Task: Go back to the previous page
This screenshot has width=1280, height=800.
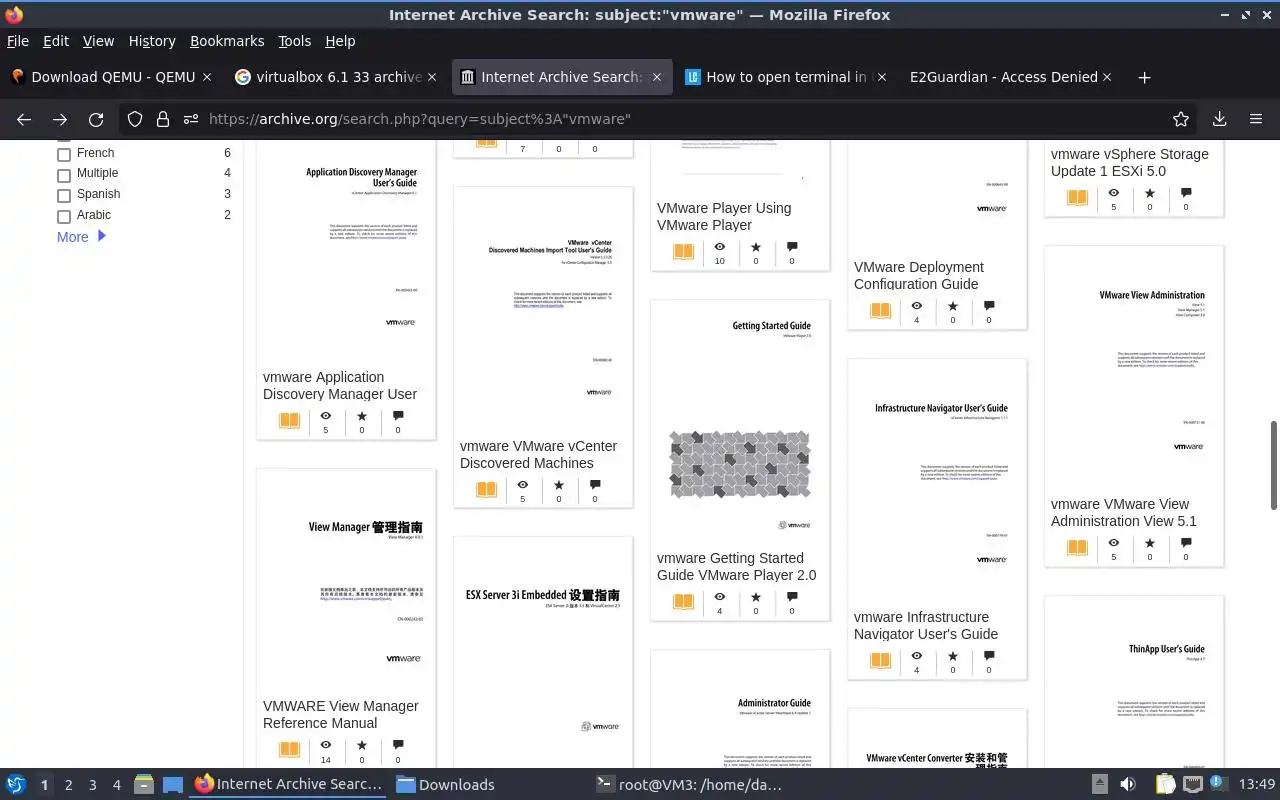Action: click(24, 119)
